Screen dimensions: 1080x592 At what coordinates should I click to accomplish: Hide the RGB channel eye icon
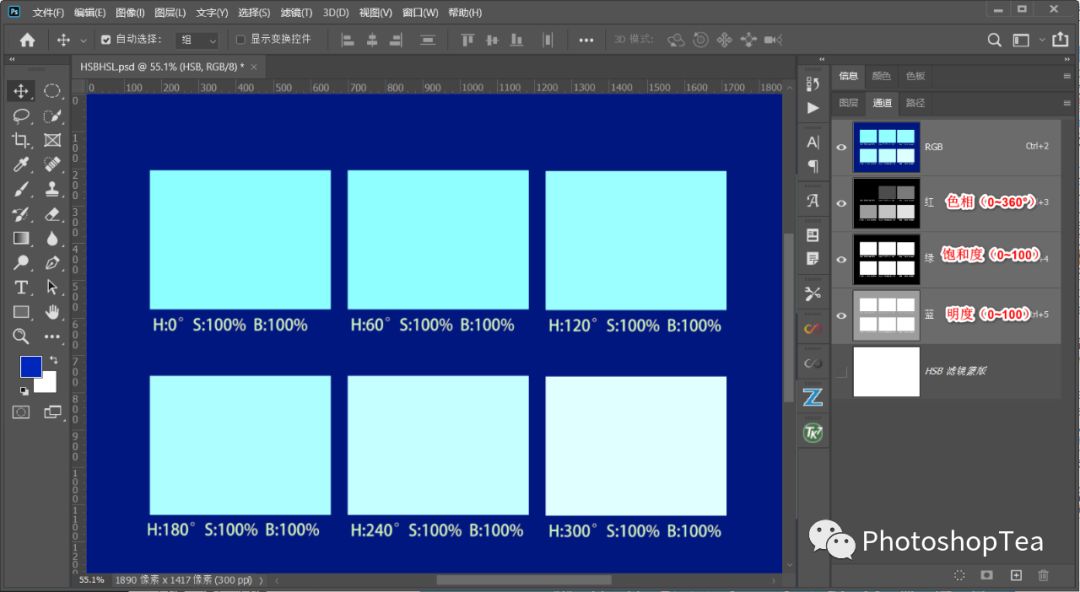tap(841, 147)
